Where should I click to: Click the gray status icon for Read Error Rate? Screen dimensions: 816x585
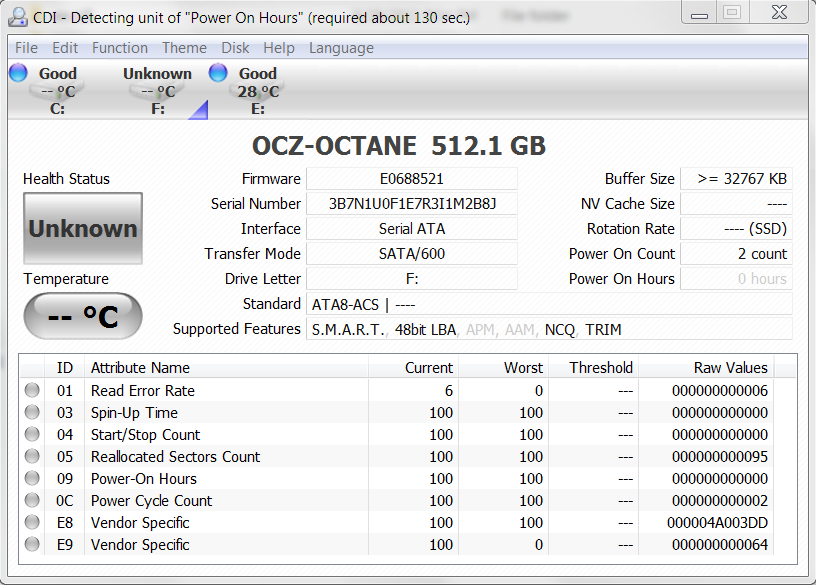(x=33, y=390)
